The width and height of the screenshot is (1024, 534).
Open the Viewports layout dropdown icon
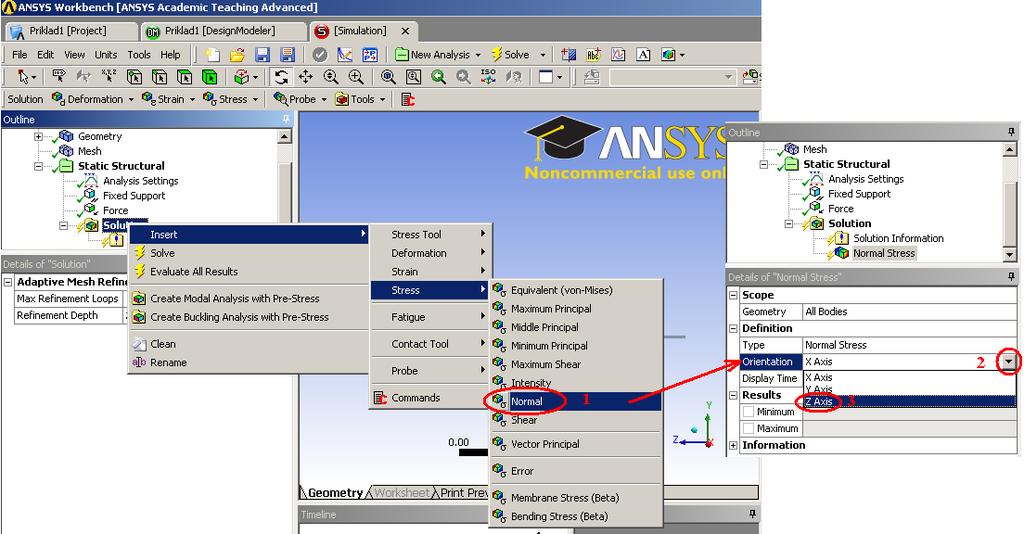[551, 77]
